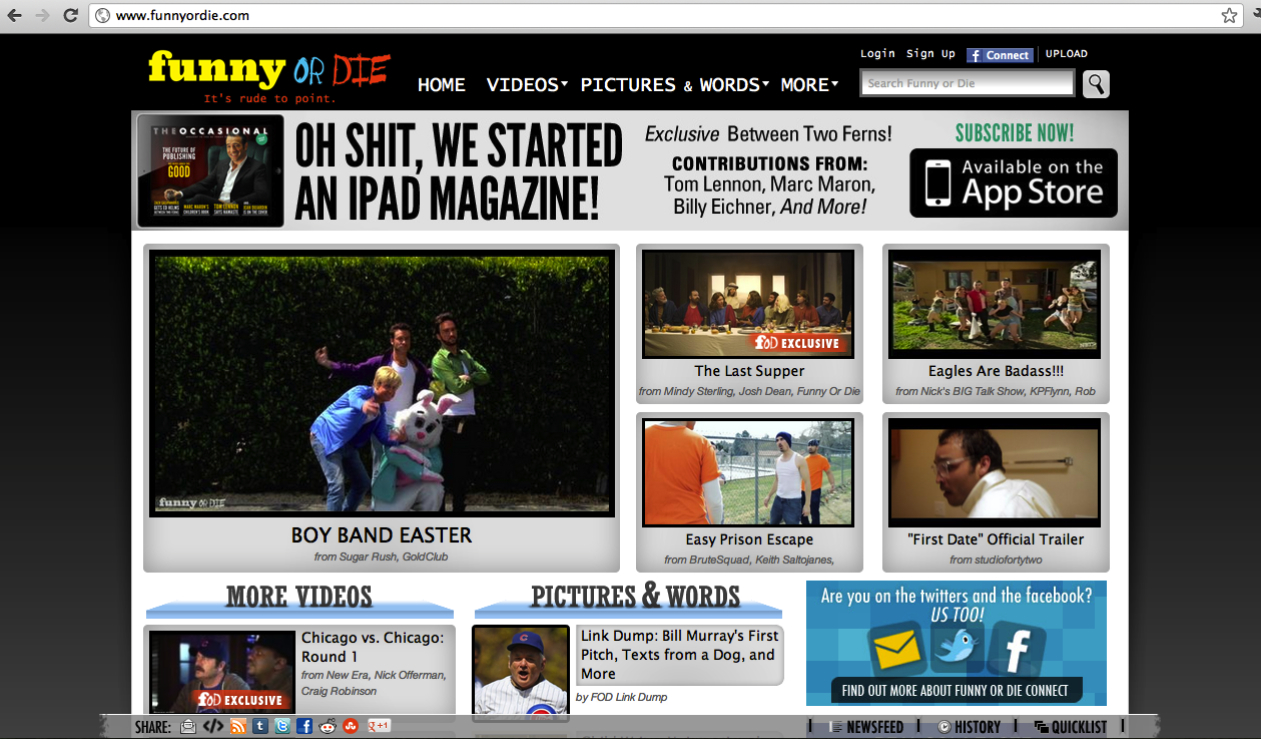The width and height of the screenshot is (1261, 739).
Task: Open the Chicago vs. Chicago: Round 1 title
Action: click(372, 647)
